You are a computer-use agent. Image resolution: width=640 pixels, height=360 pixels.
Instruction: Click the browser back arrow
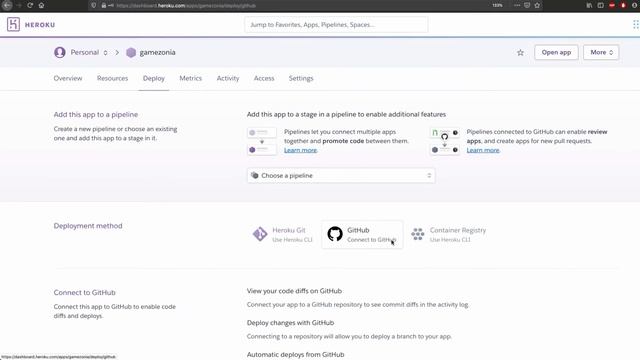point(7,5)
